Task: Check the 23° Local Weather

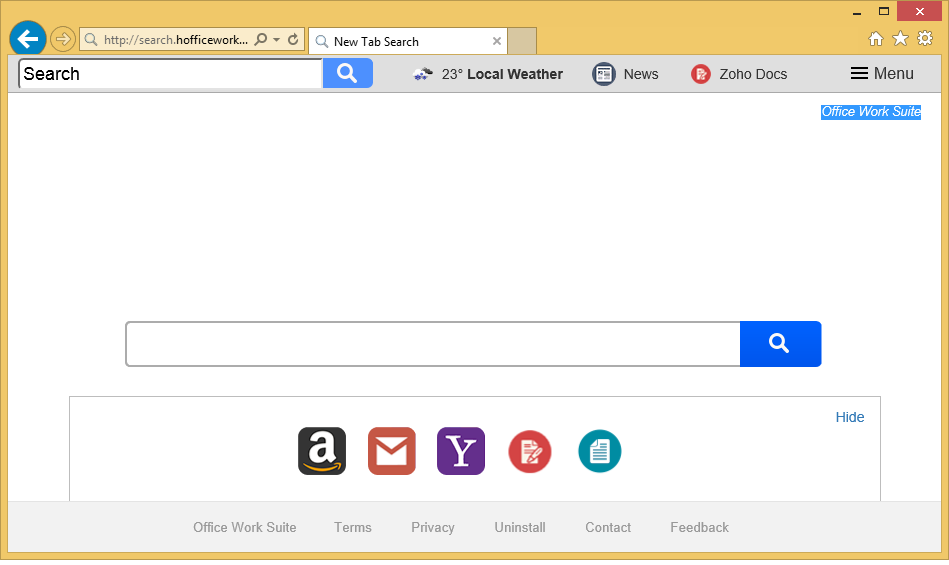Action: (x=488, y=74)
